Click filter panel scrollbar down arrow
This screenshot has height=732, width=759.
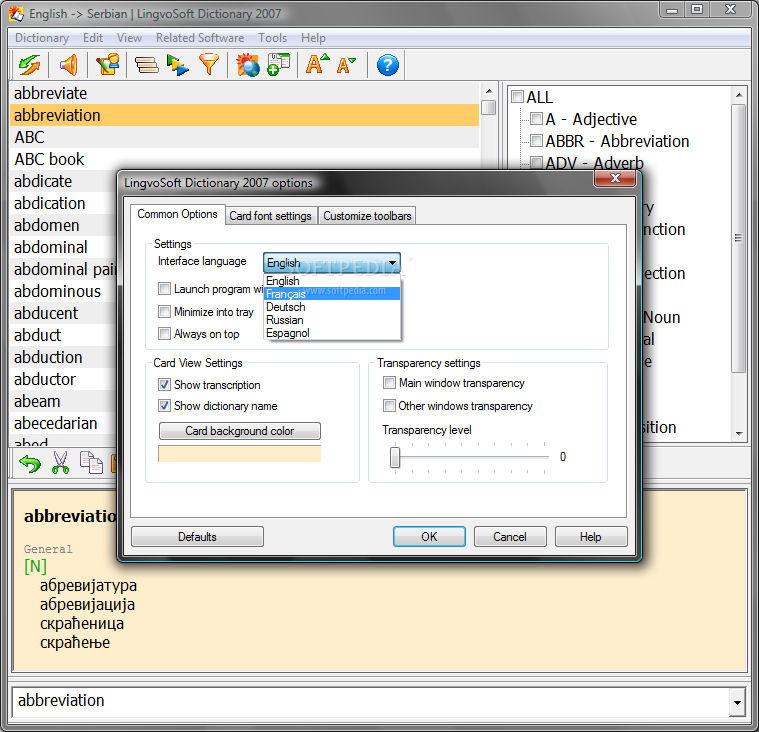tap(739, 433)
